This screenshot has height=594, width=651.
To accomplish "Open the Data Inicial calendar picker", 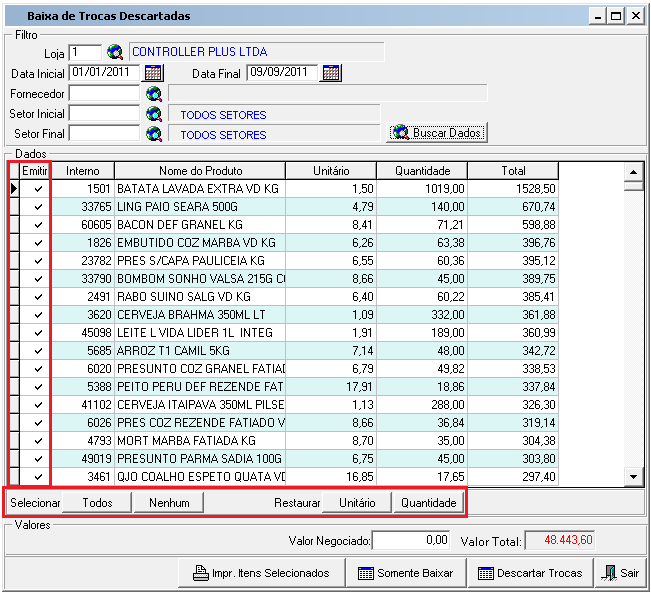I will [153, 73].
